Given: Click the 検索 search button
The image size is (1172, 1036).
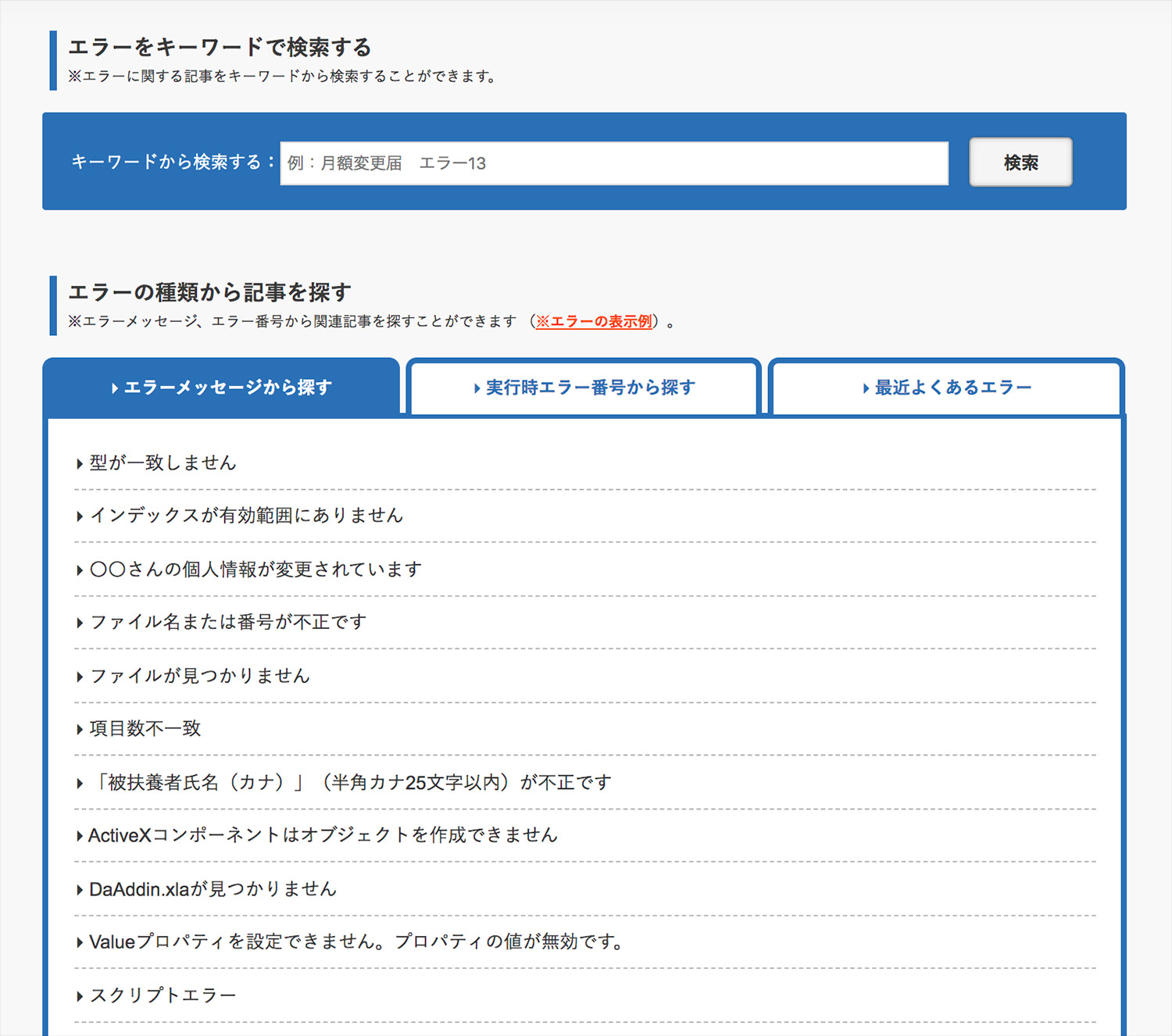Looking at the screenshot, I should pos(1020,162).
